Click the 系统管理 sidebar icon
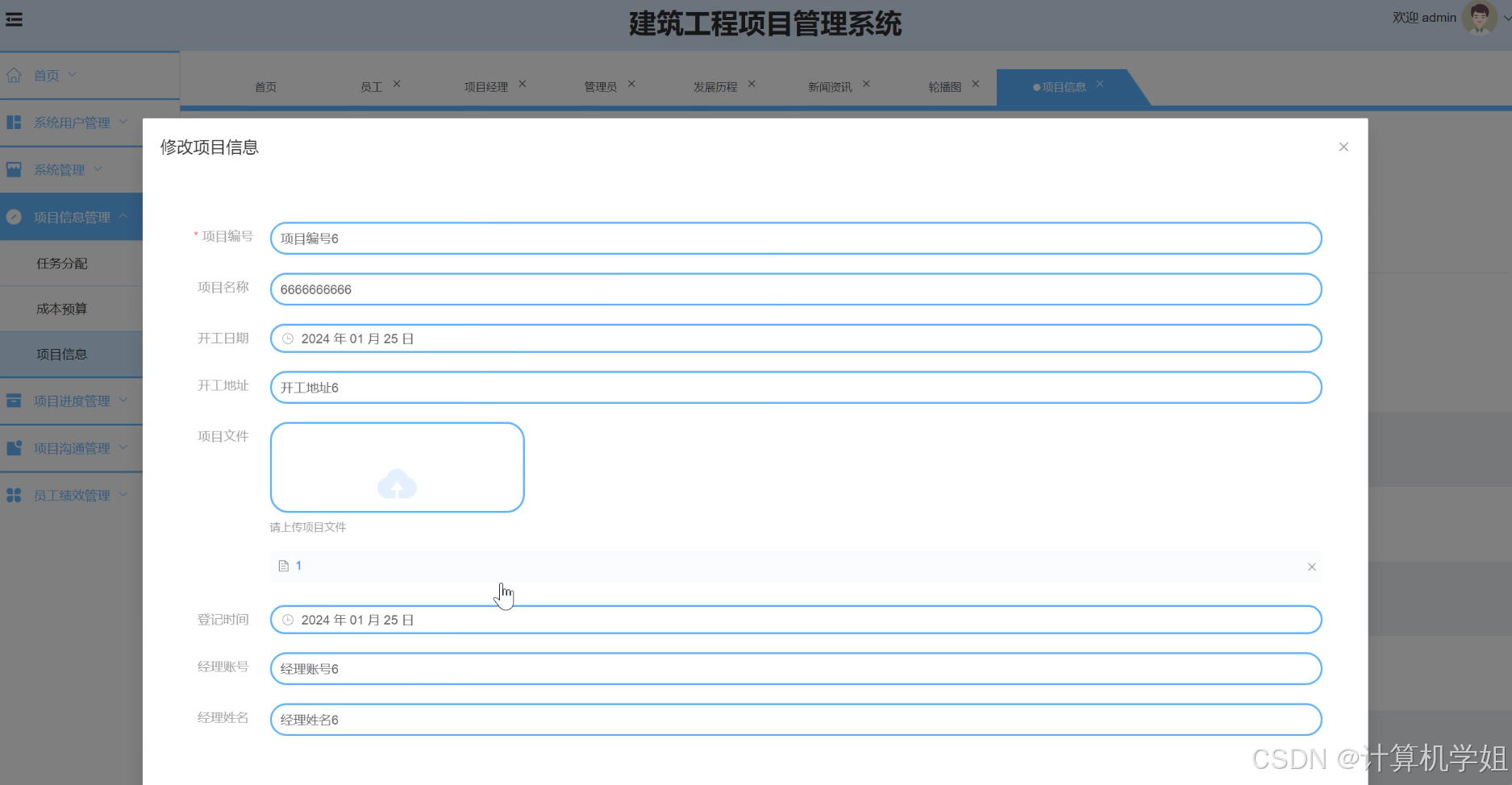This screenshot has height=785, width=1512. tap(14, 169)
